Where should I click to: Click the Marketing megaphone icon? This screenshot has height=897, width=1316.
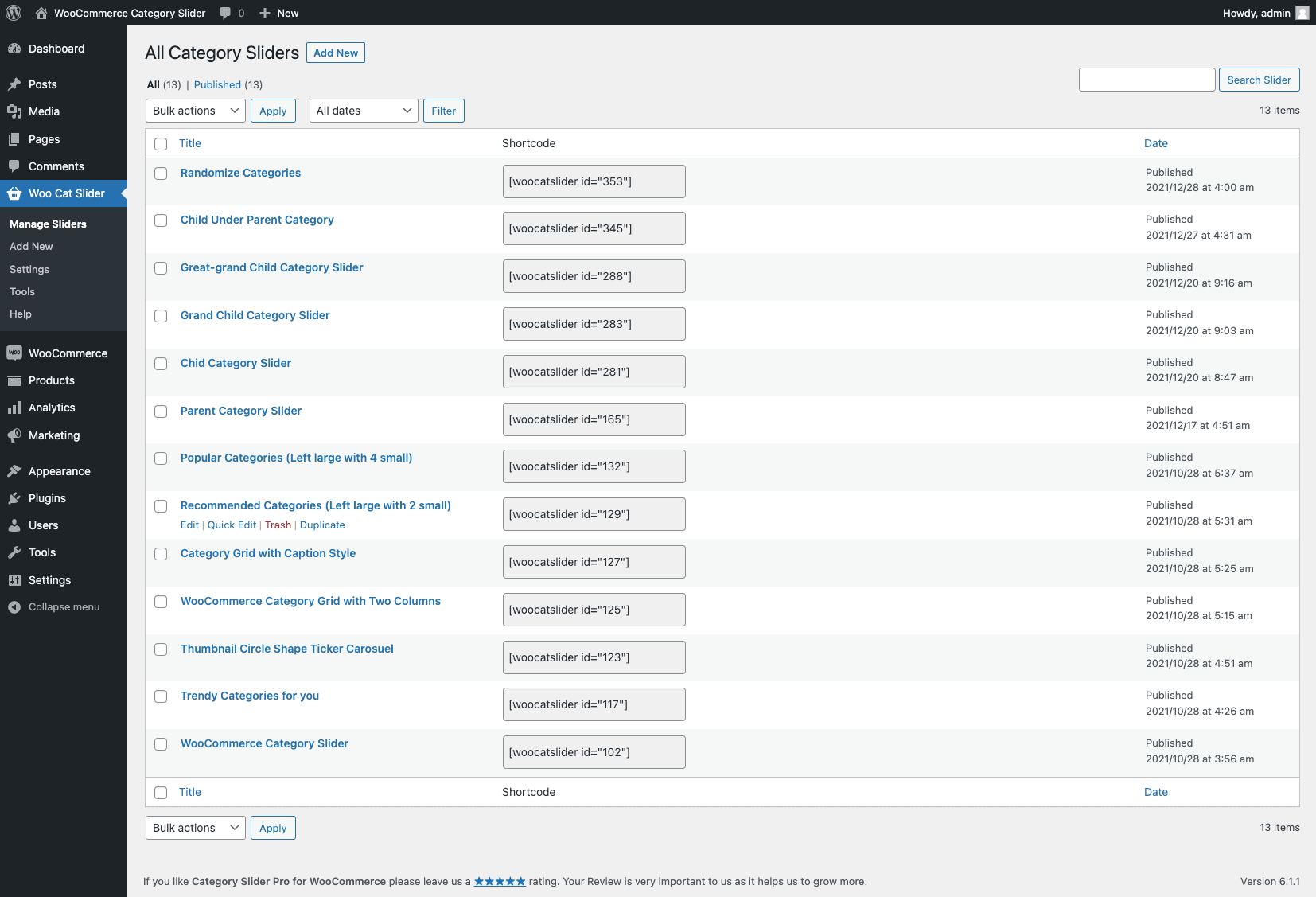coord(14,435)
